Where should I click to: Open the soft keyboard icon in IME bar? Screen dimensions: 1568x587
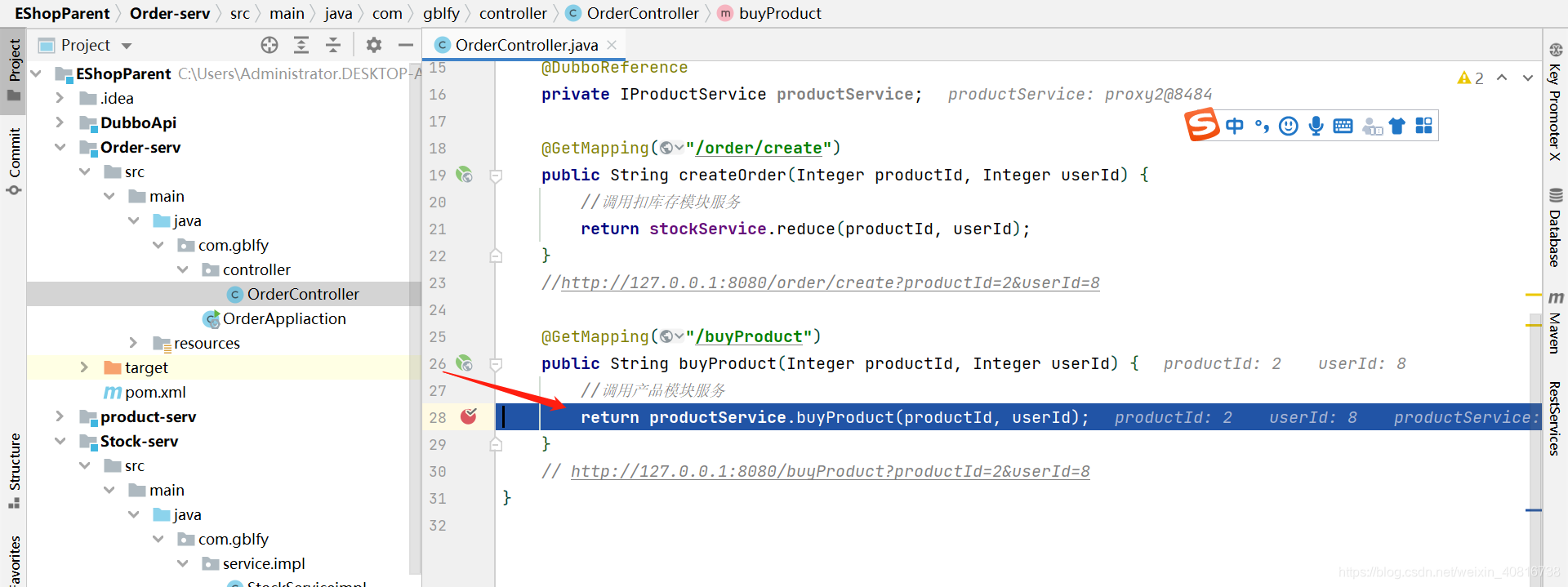[1343, 126]
